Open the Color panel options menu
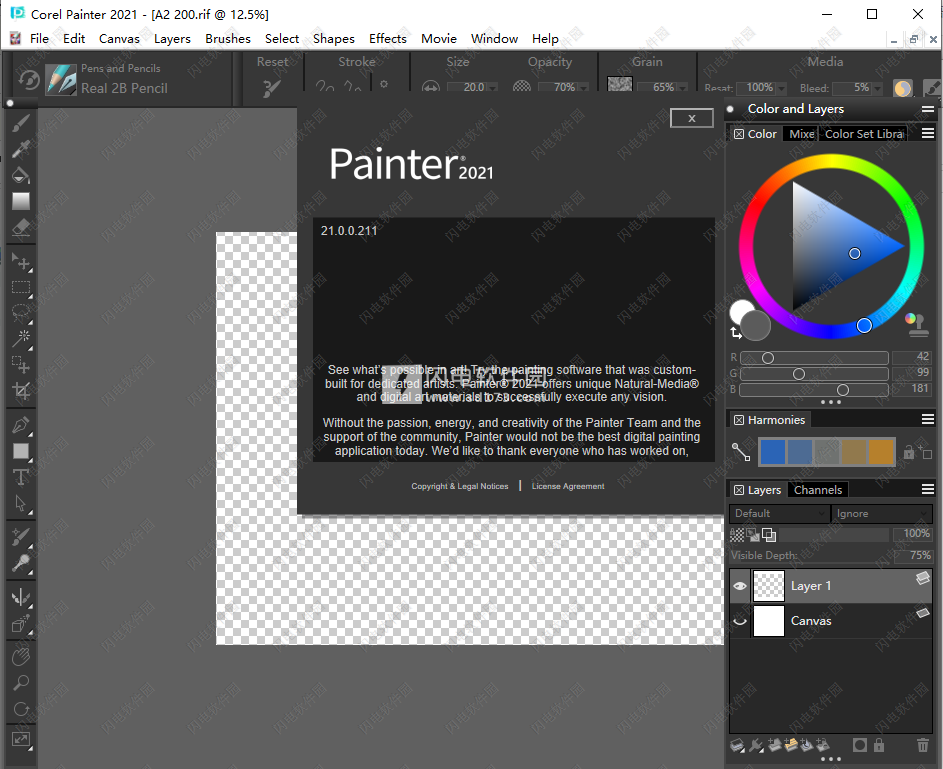The image size is (943, 769). (928, 133)
